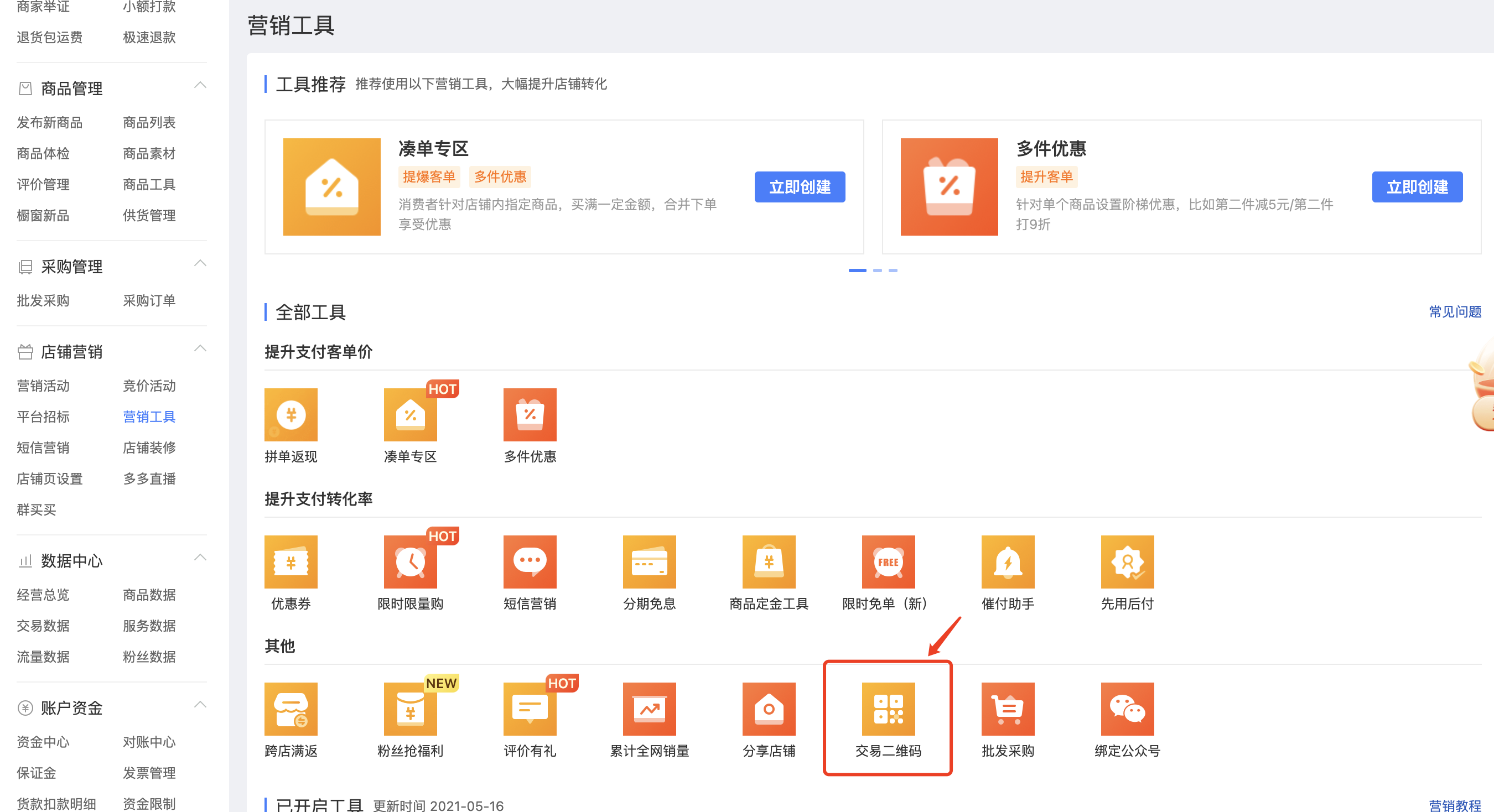Open the 短信营销 chat bubble tool icon
Screen dimensions: 1494x812
pos(530,561)
